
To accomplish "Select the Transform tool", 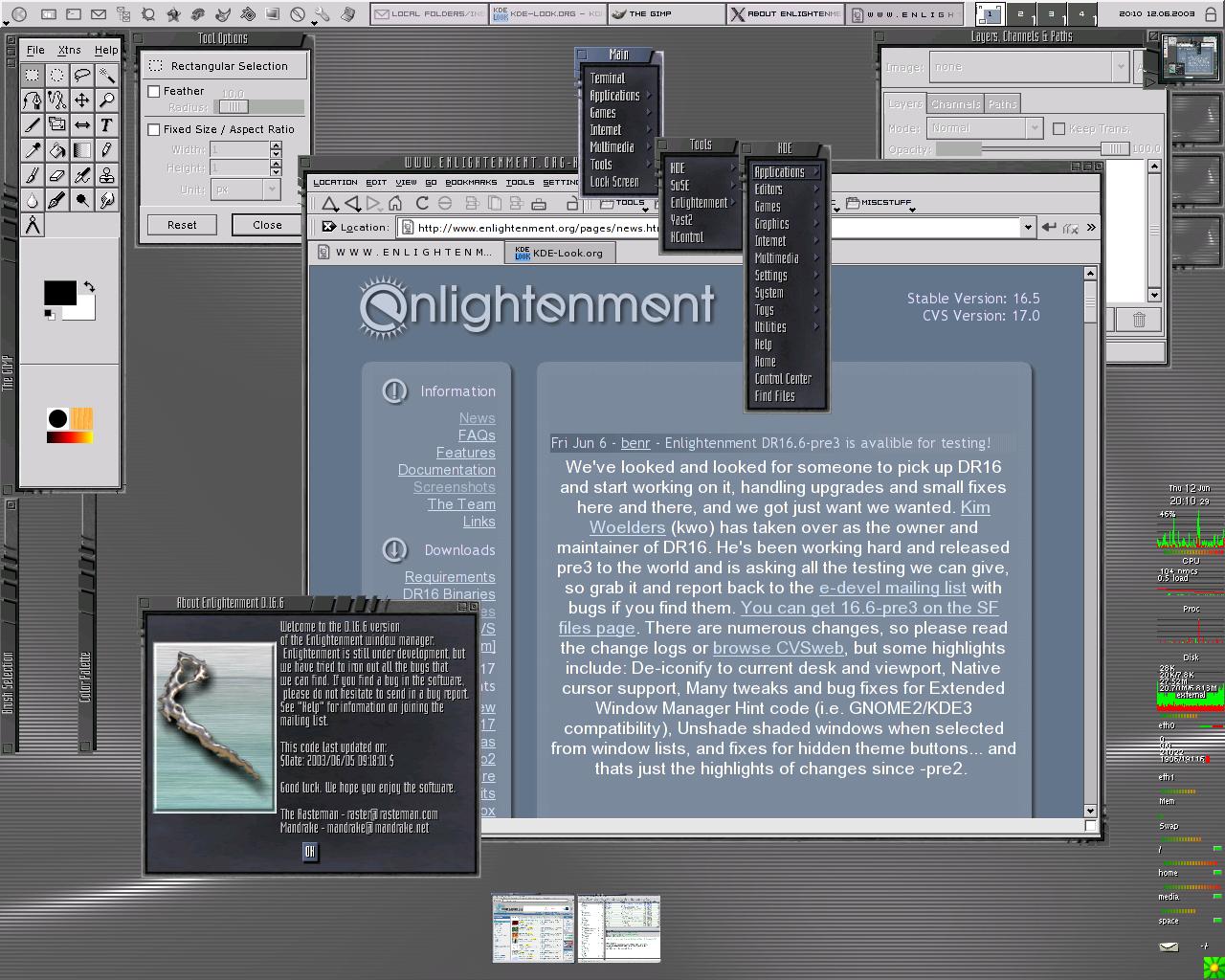I will 57,124.
